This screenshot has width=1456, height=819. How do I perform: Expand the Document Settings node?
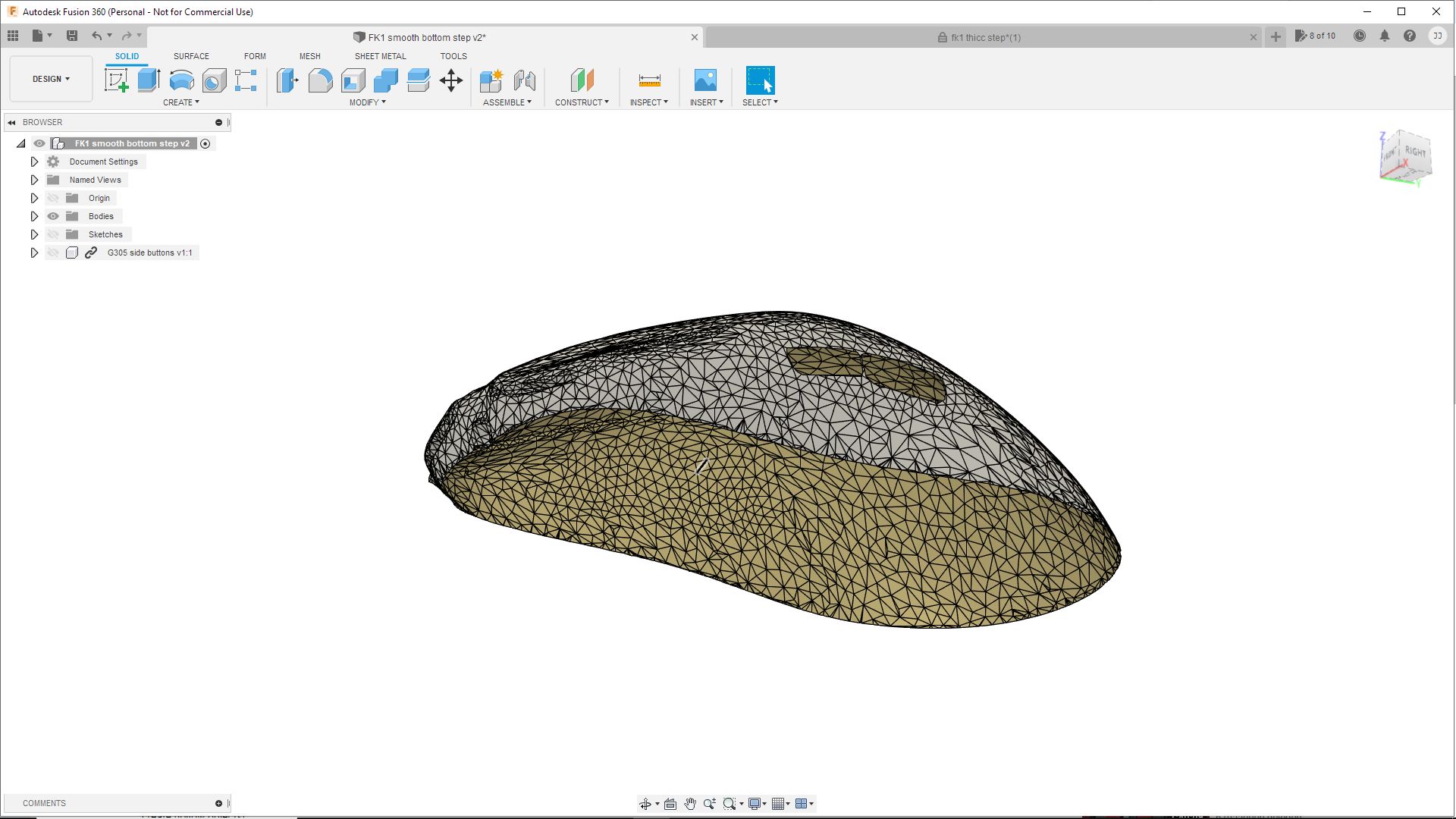[x=34, y=162]
